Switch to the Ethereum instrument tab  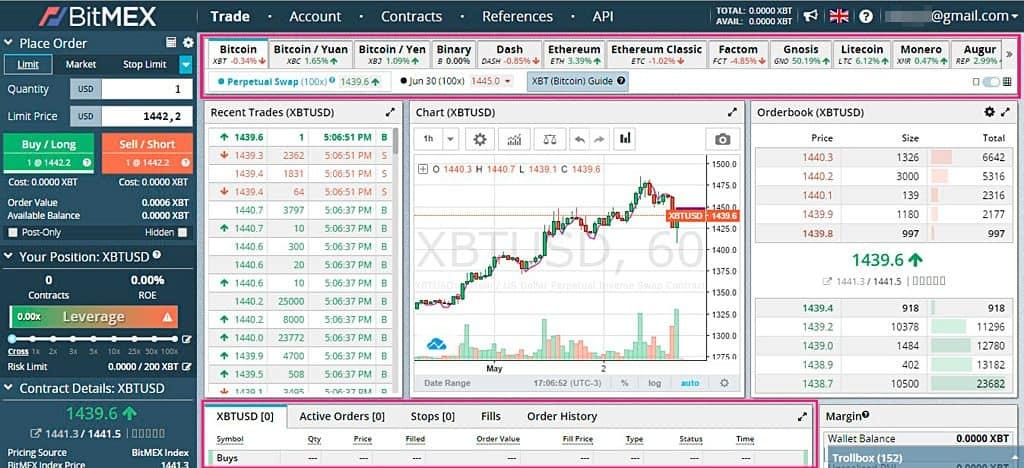(x=574, y=54)
